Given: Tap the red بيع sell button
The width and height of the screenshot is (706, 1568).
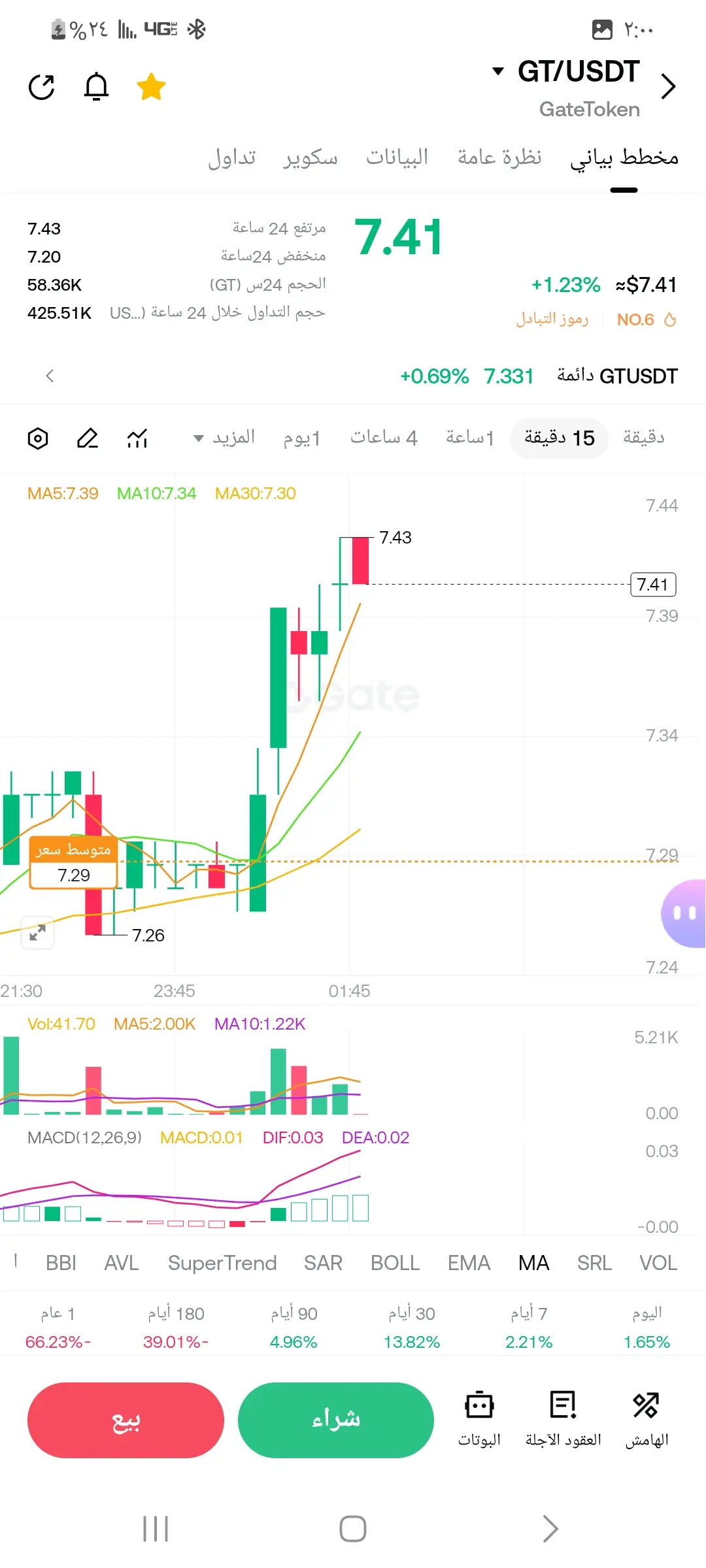Looking at the screenshot, I should (126, 1420).
